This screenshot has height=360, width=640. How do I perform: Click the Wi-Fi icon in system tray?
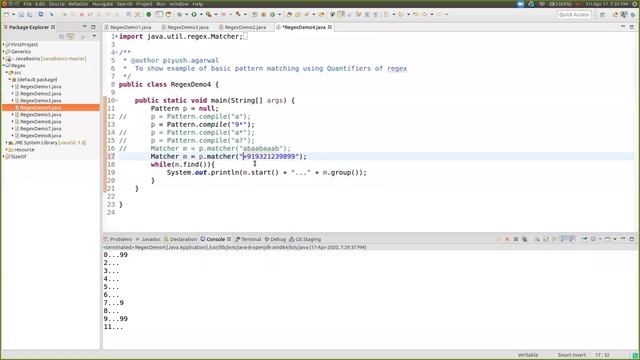point(542,4)
